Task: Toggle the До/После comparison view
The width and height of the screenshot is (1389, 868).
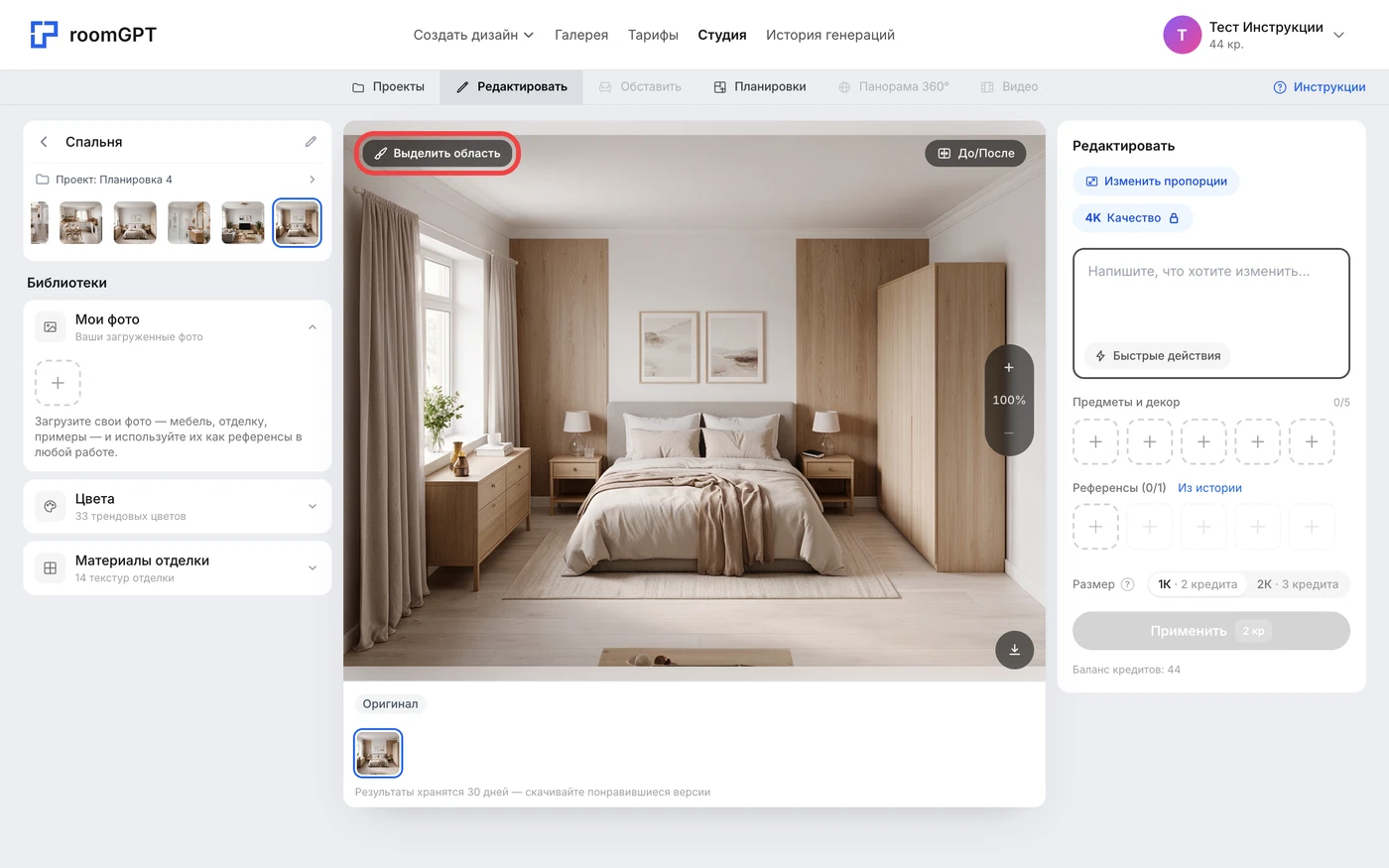Action: (x=975, y=154)
